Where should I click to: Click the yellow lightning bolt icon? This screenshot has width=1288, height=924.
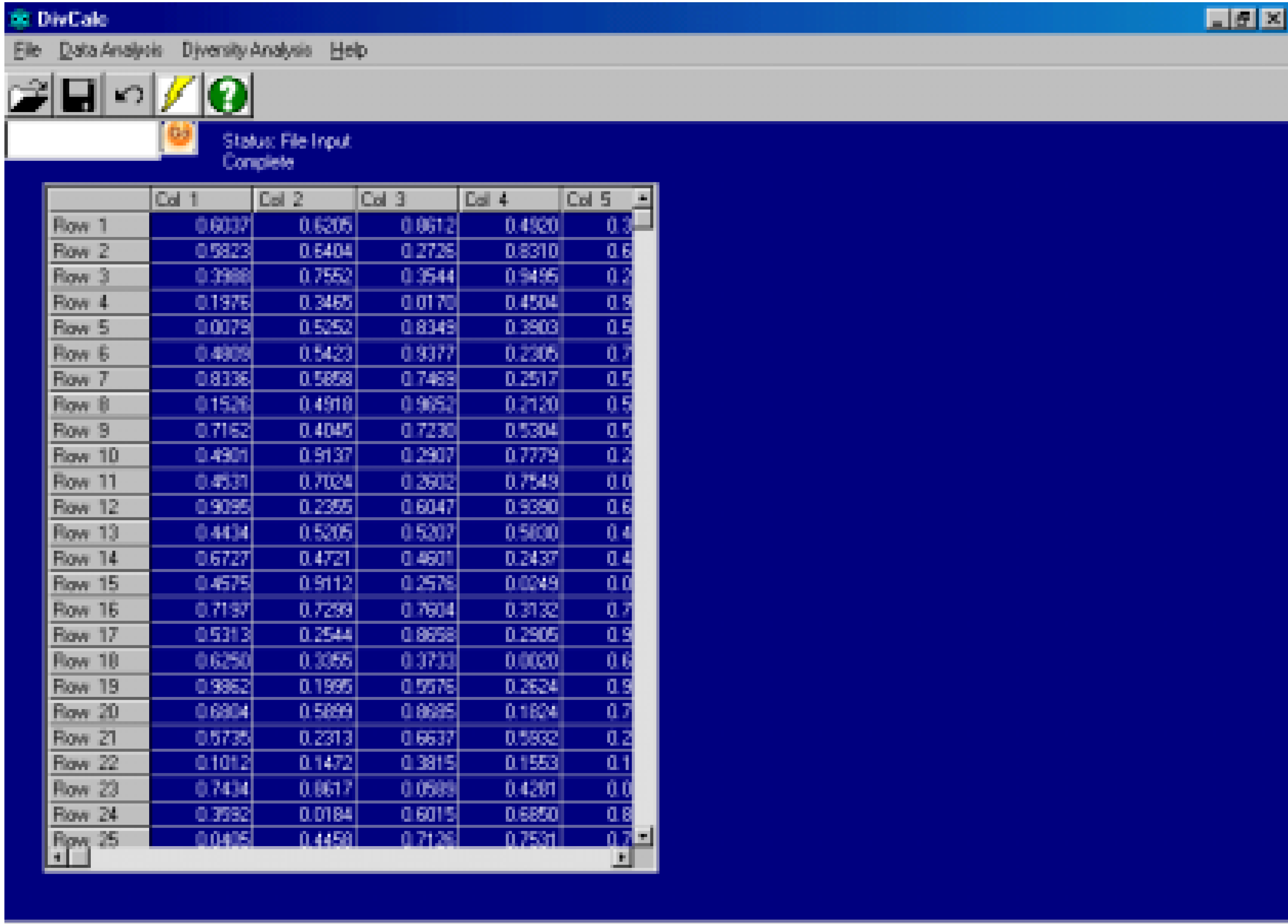[x=178, y=95]
